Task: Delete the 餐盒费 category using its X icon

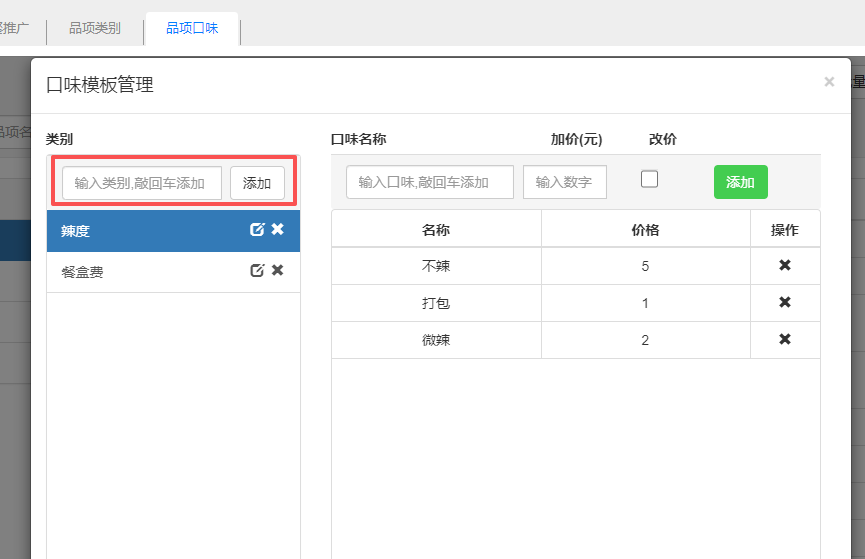Action: 278,271
